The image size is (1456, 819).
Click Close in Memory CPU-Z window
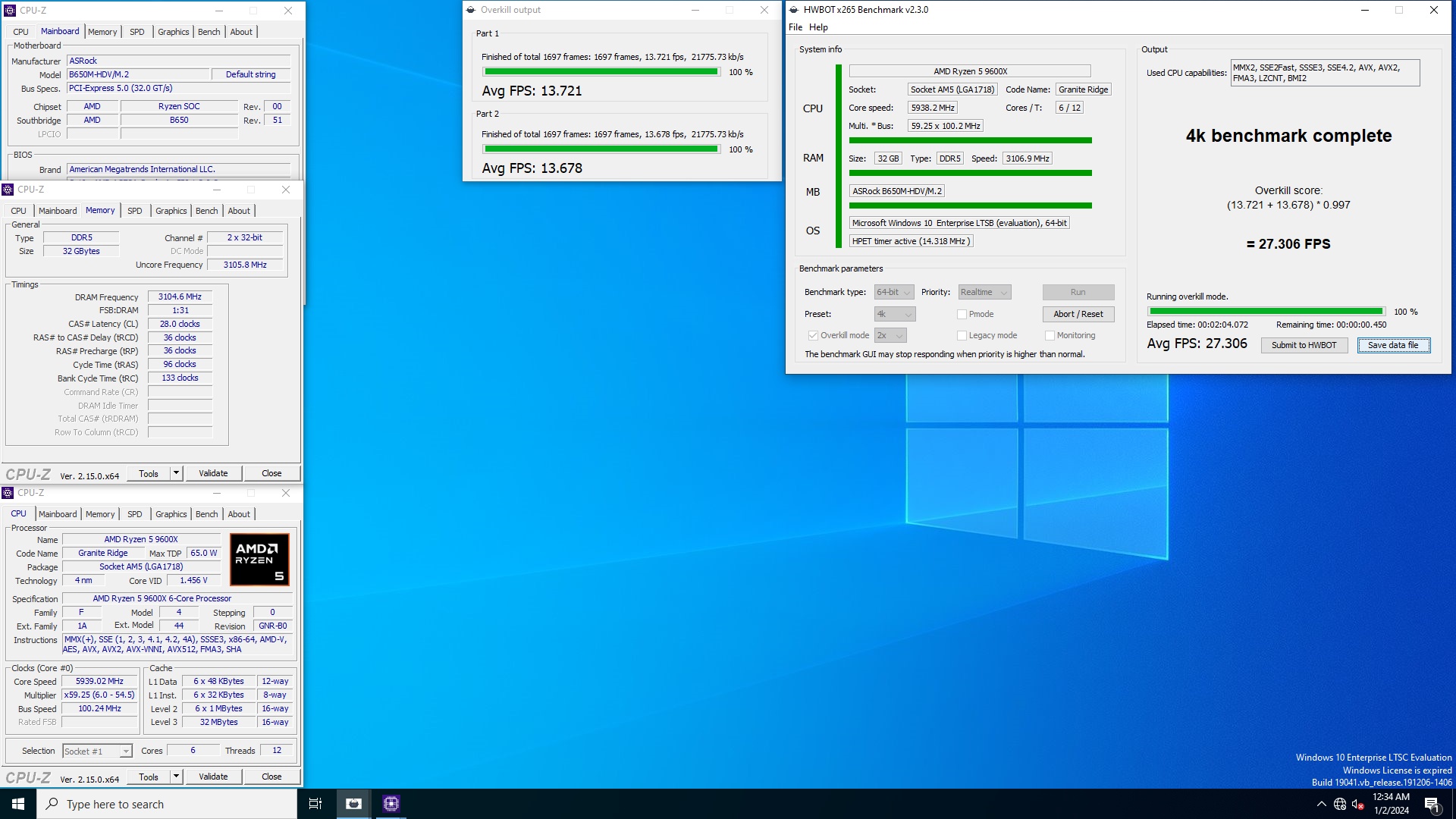click(x=271, y=473)
